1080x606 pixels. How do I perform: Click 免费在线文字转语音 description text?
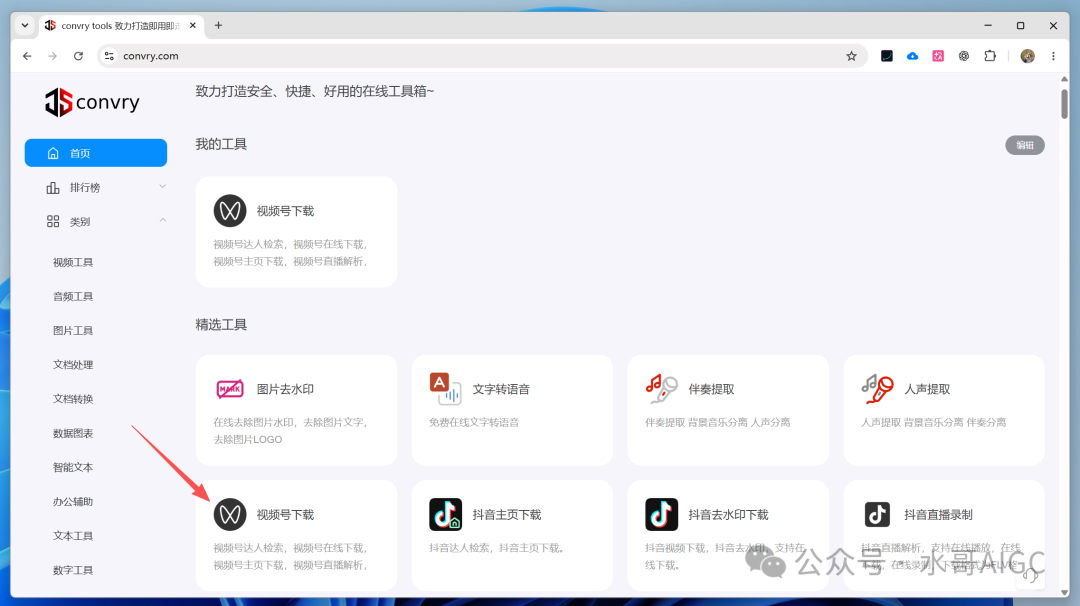[474, 422]
